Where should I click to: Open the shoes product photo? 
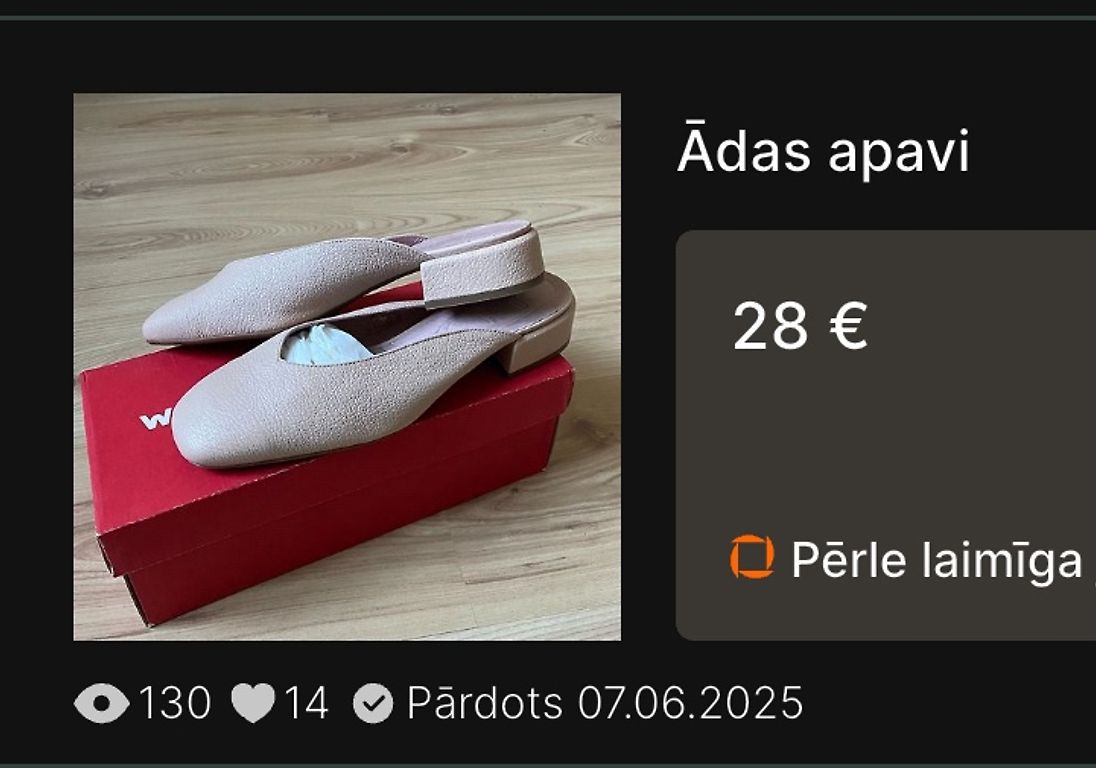point(347,366)
